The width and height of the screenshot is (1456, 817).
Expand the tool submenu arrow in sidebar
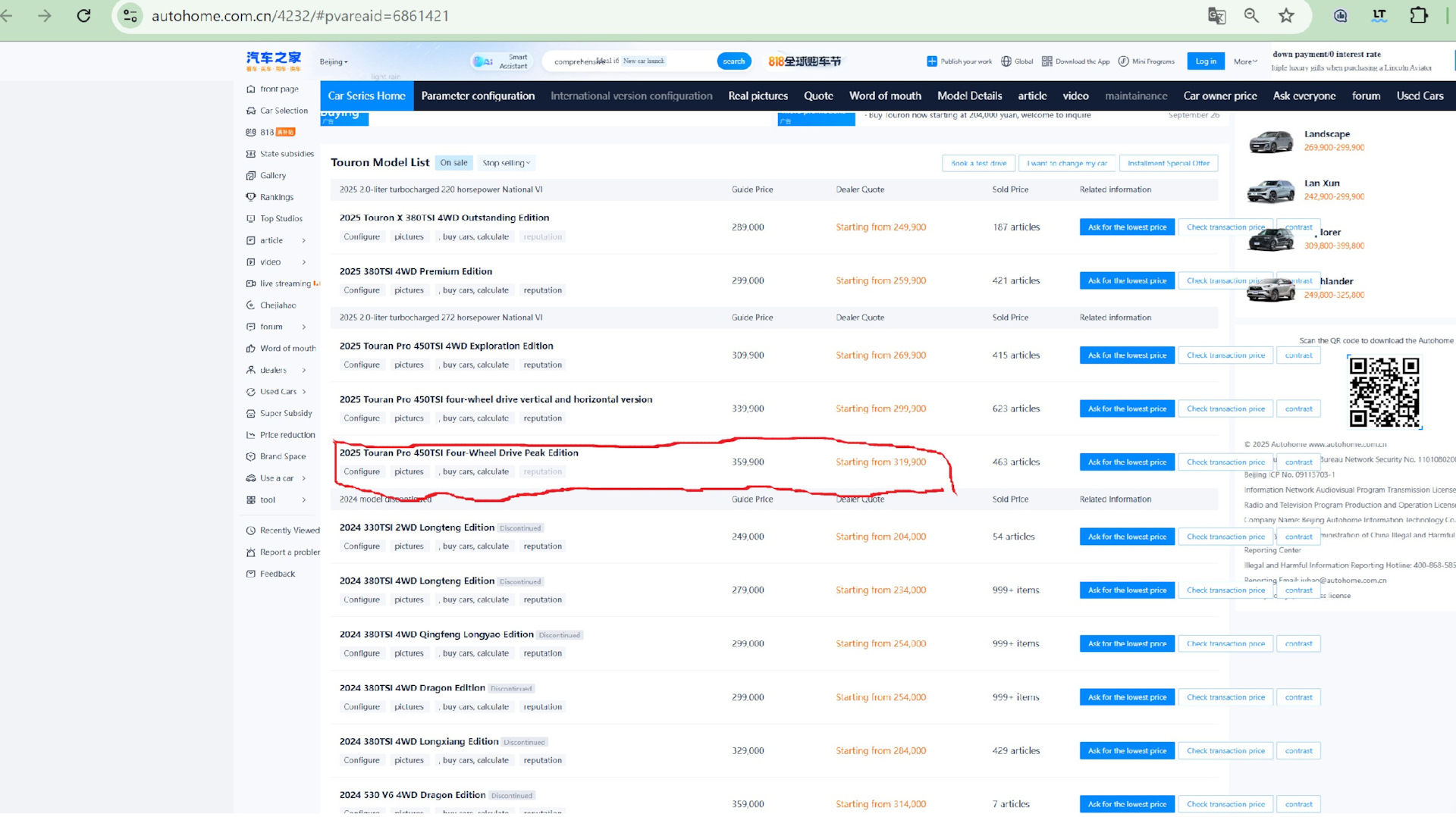[304, 500]
